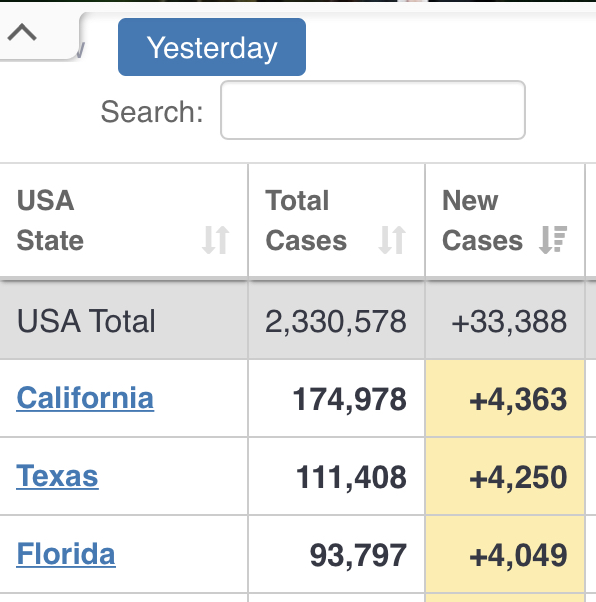Select the USA Total row label

point(86,321)
